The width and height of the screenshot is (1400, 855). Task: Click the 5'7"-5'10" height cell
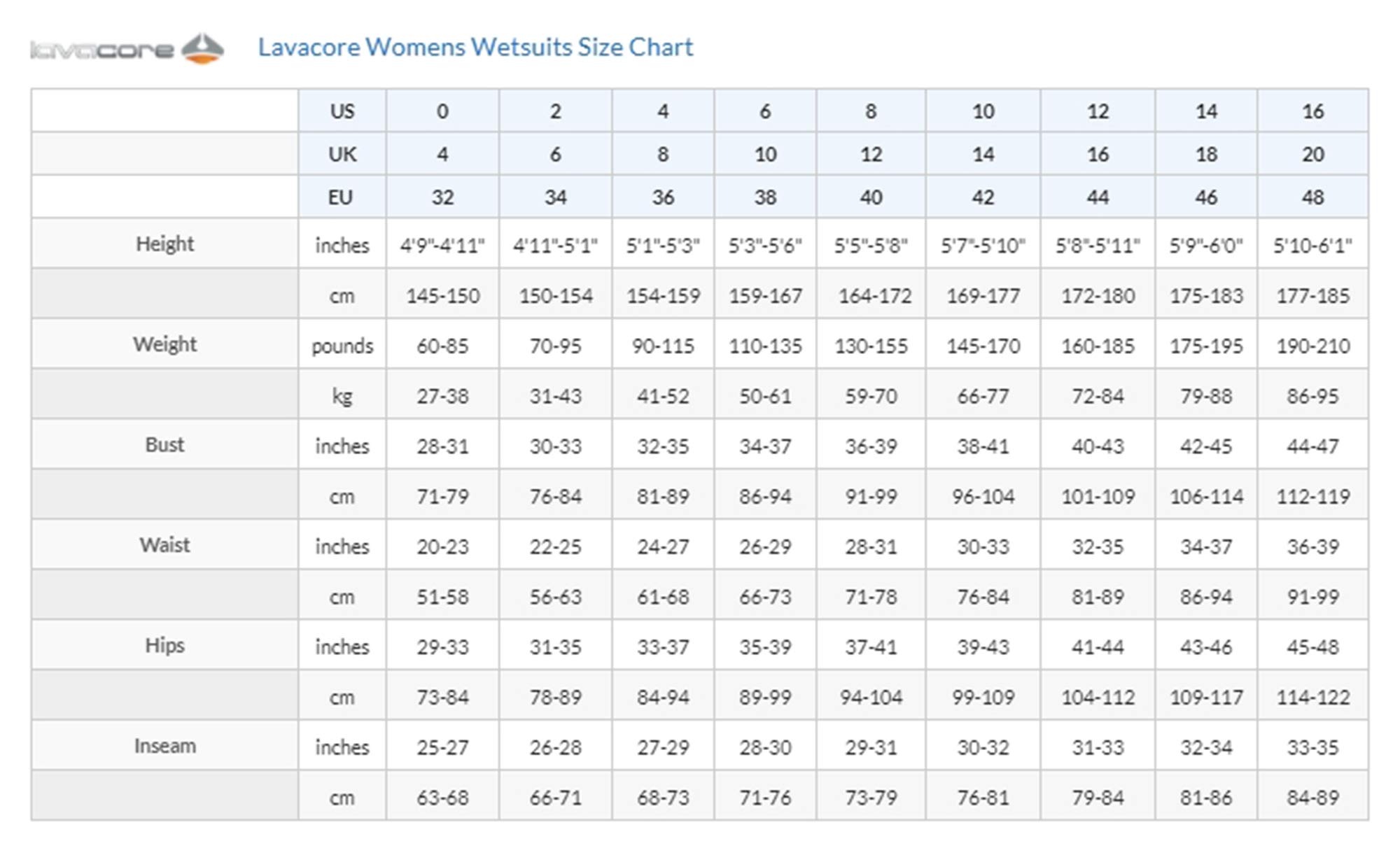coord(983,245)
